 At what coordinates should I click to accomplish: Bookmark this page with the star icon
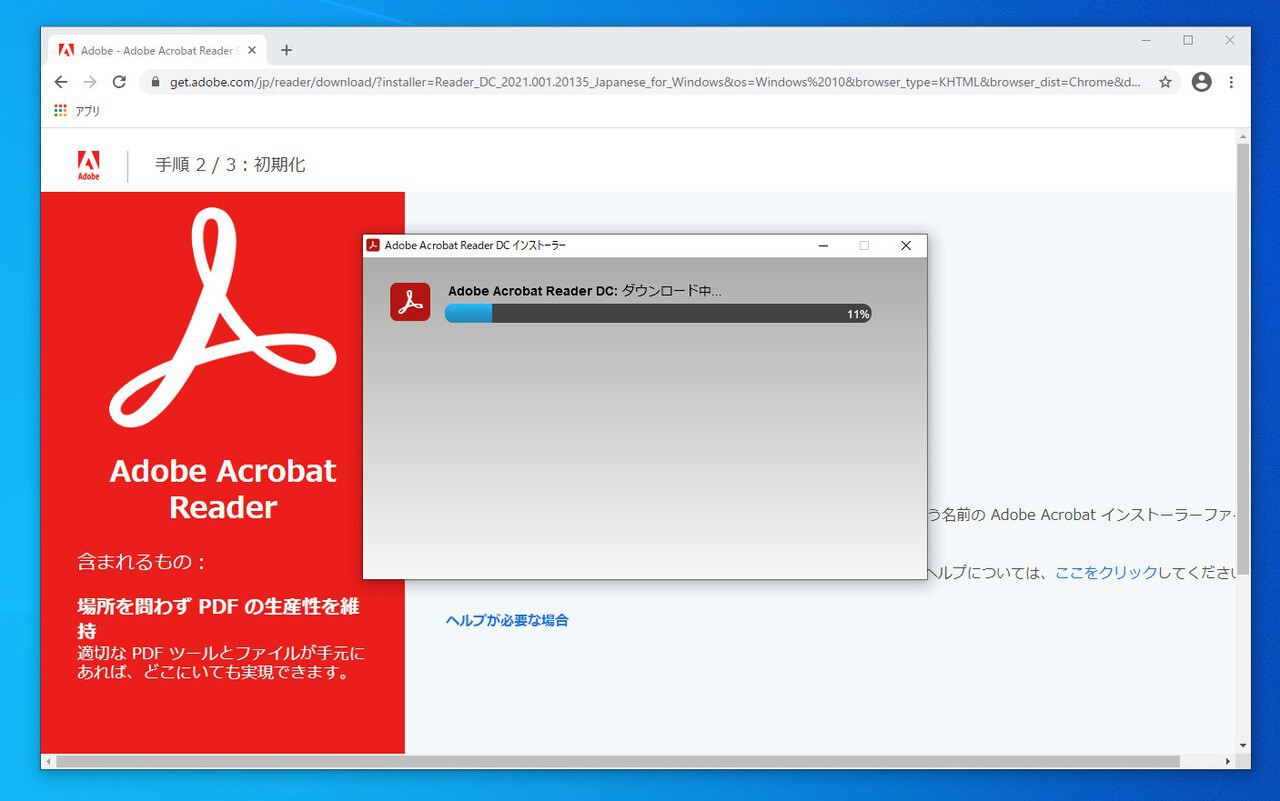coord(1165,82)
